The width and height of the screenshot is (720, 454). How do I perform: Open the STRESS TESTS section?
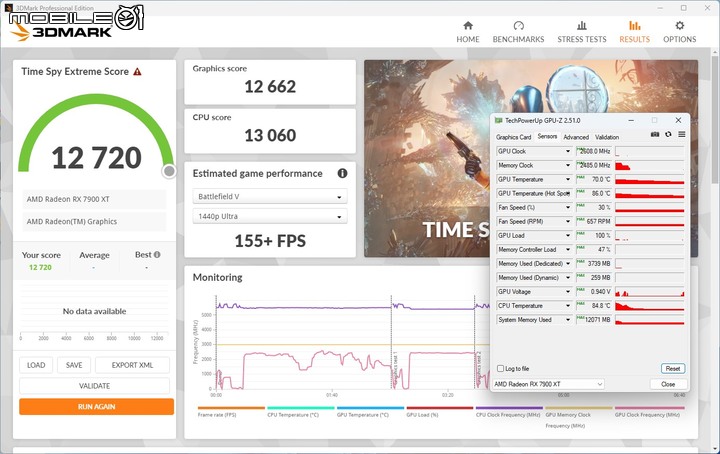[x=581, y=32]
